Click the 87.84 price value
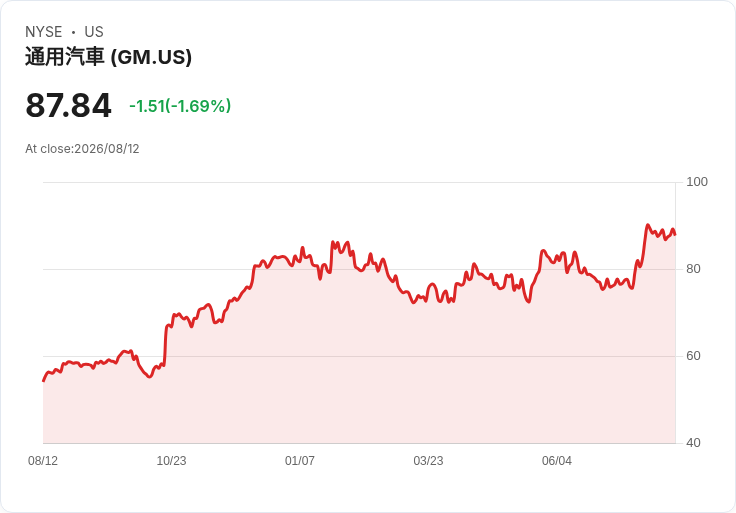This screenshot has height=513, width=736. coord(69,105)
